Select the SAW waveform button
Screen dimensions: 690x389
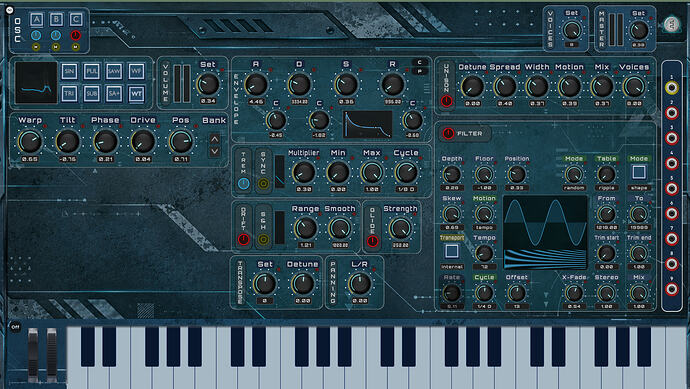coord(114,71)
